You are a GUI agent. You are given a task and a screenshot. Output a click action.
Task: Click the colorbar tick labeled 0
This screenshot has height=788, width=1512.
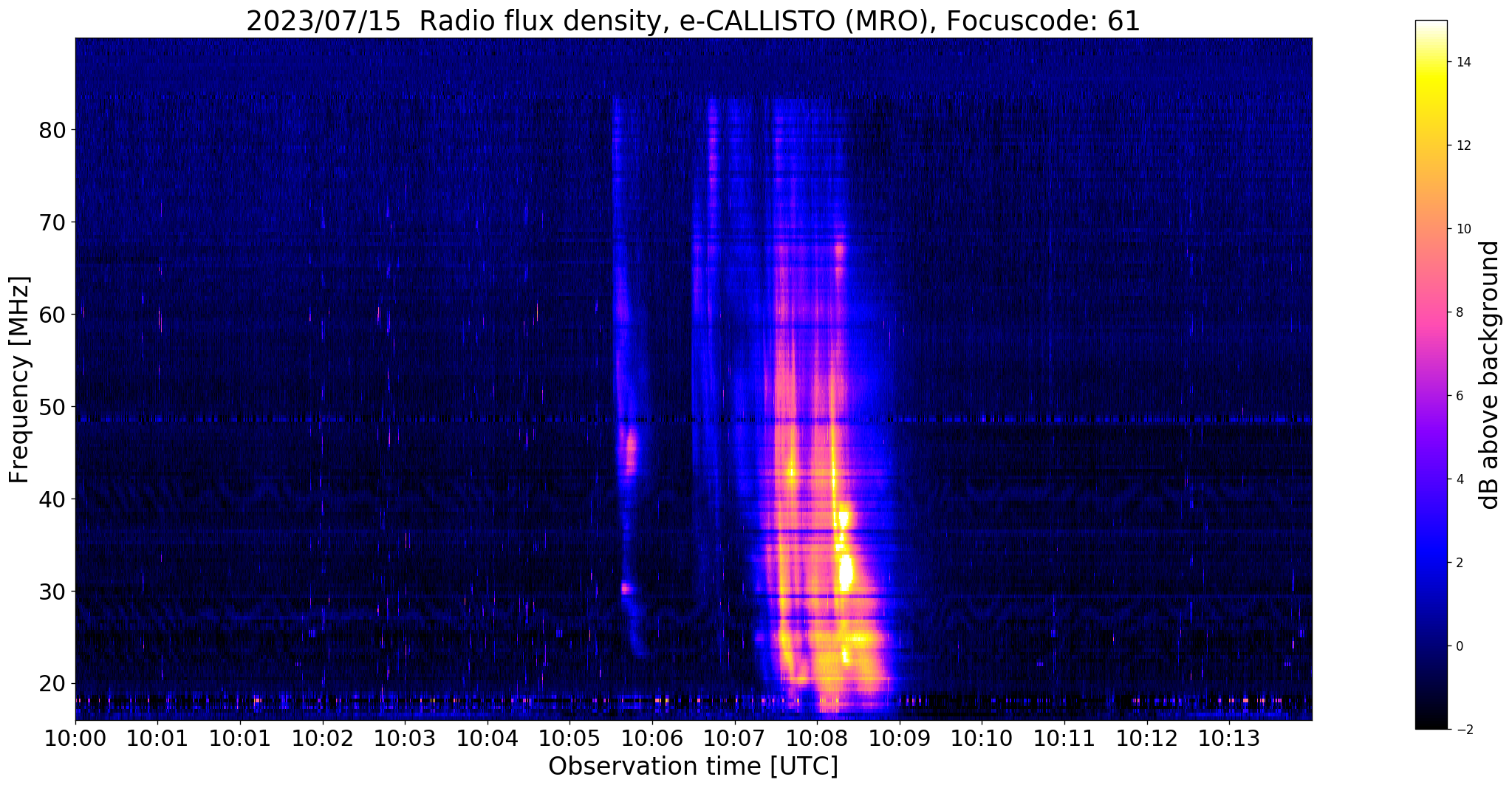(1459, 646)
